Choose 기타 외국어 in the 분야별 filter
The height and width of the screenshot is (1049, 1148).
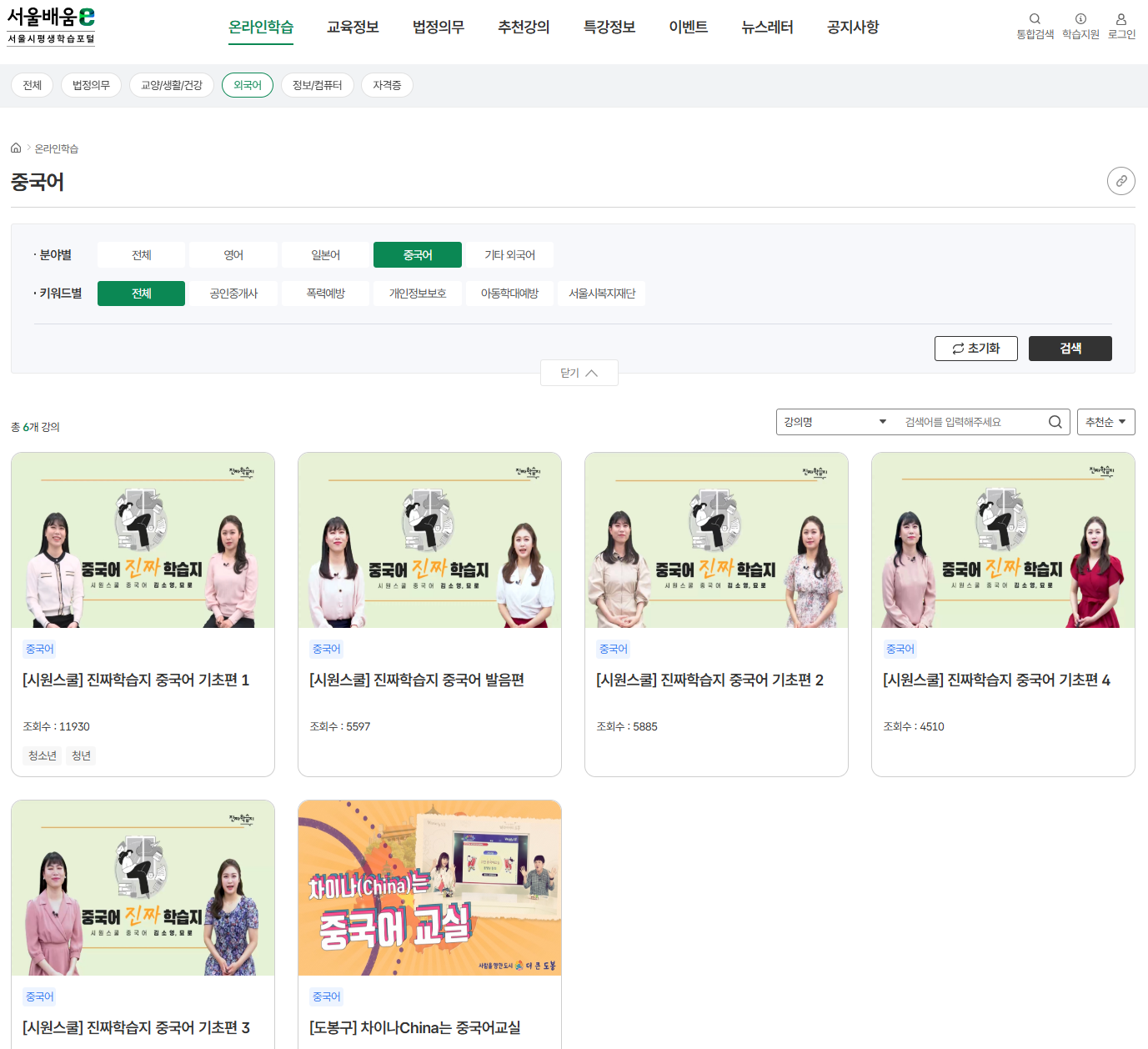509,255
